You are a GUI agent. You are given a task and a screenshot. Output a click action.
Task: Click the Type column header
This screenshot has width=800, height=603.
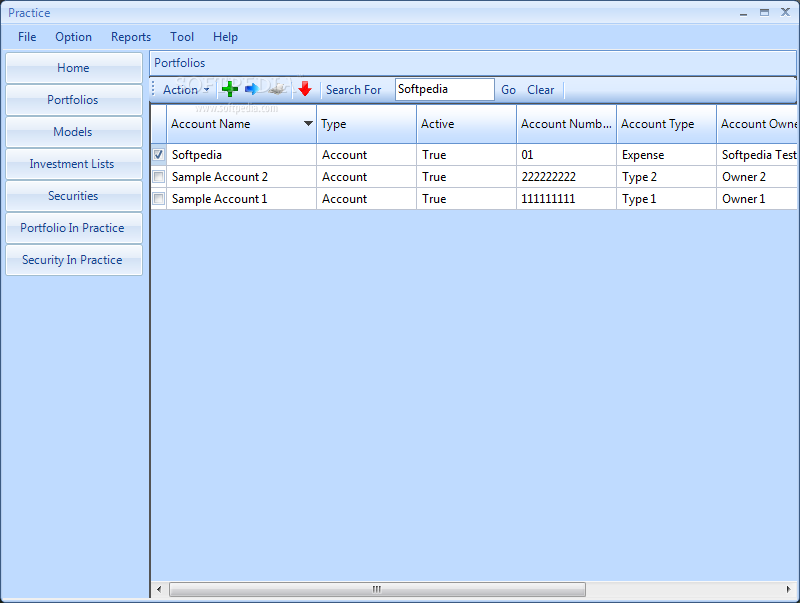point(366,124)
